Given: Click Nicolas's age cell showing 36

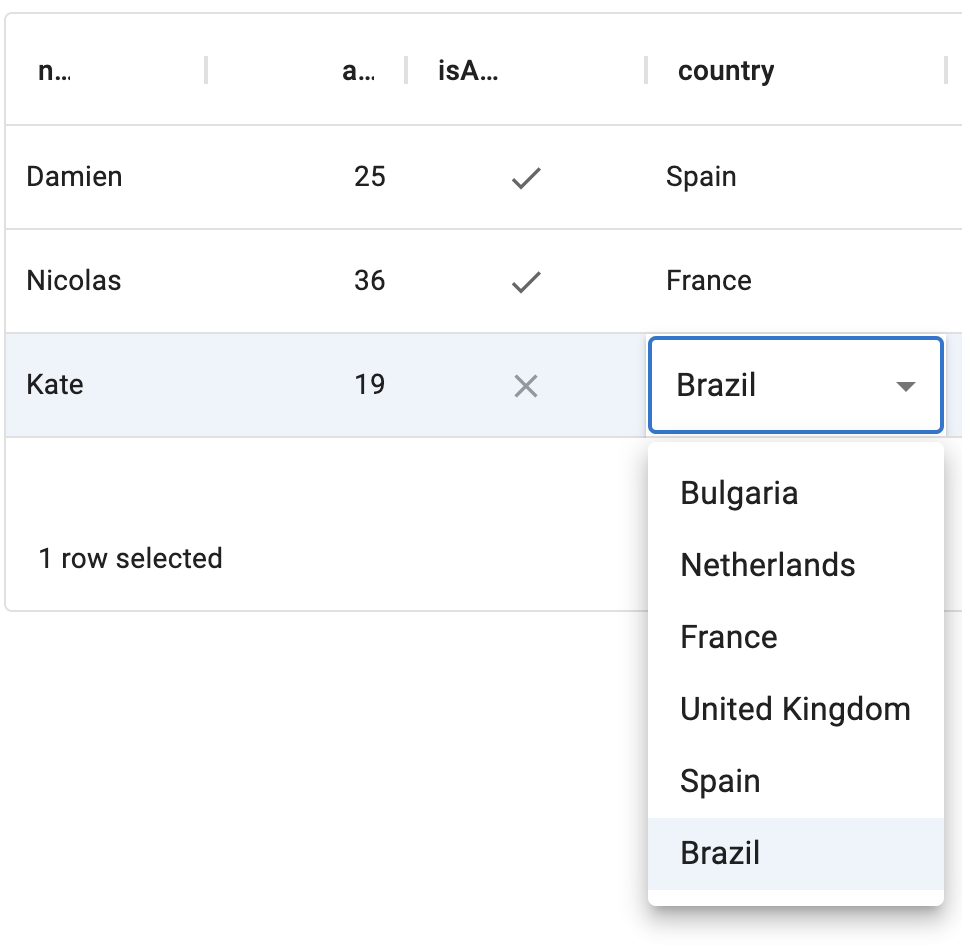Looking at the screenshot, I should [x=369, y=281].
